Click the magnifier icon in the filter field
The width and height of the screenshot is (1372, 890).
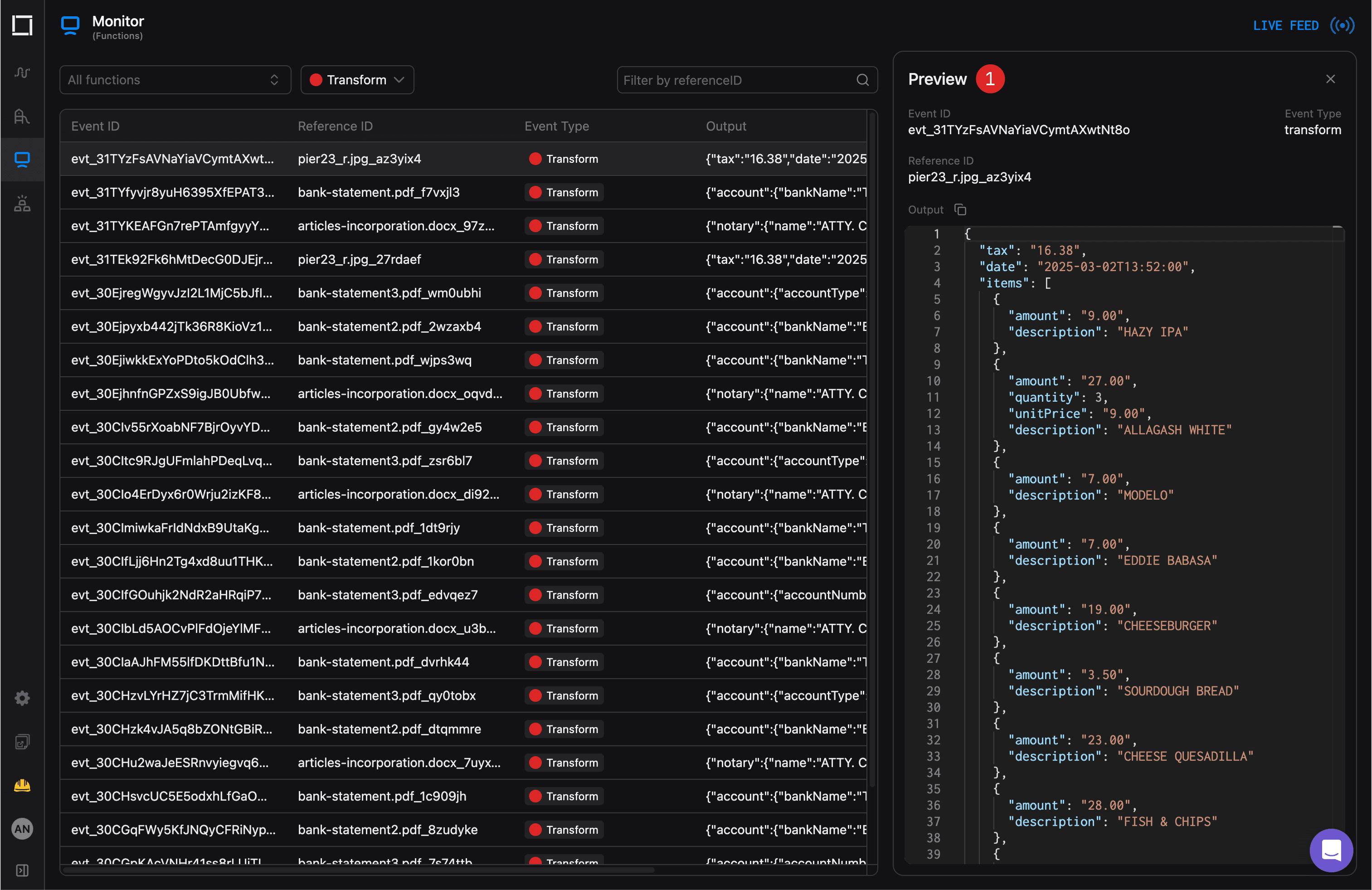point(862,79)
